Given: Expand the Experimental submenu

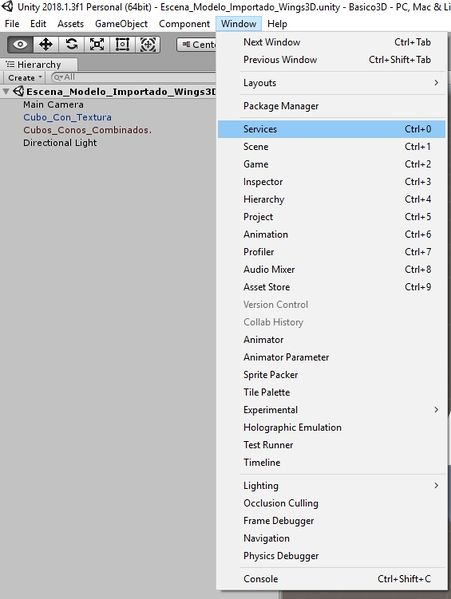Looking at the screenshot, I should (331, 410).
